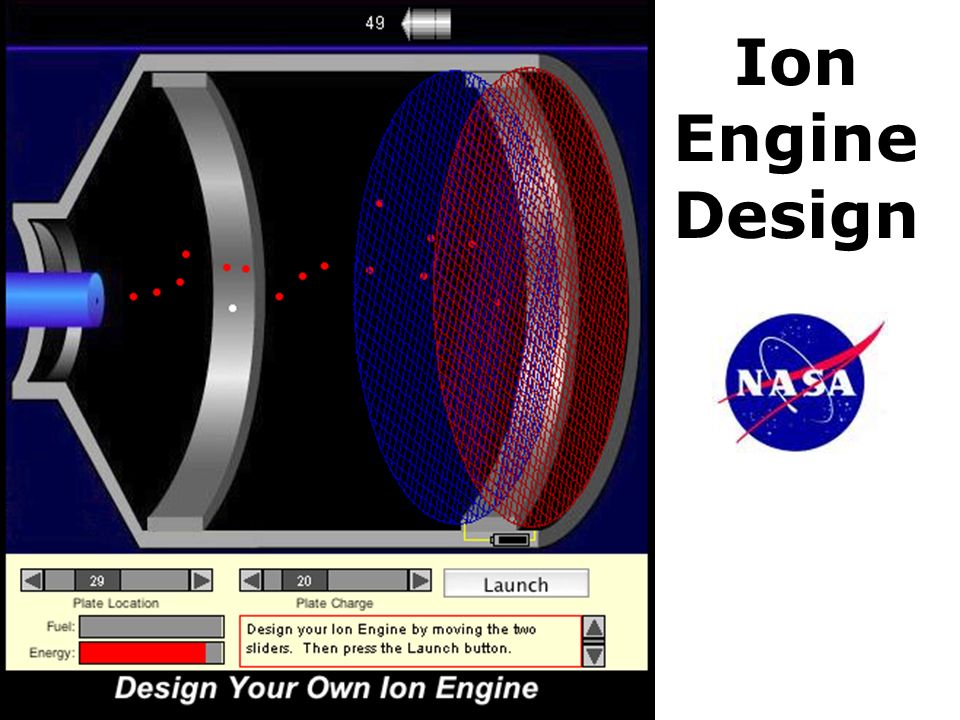Decrease Plate Location with left arrow

32,580
